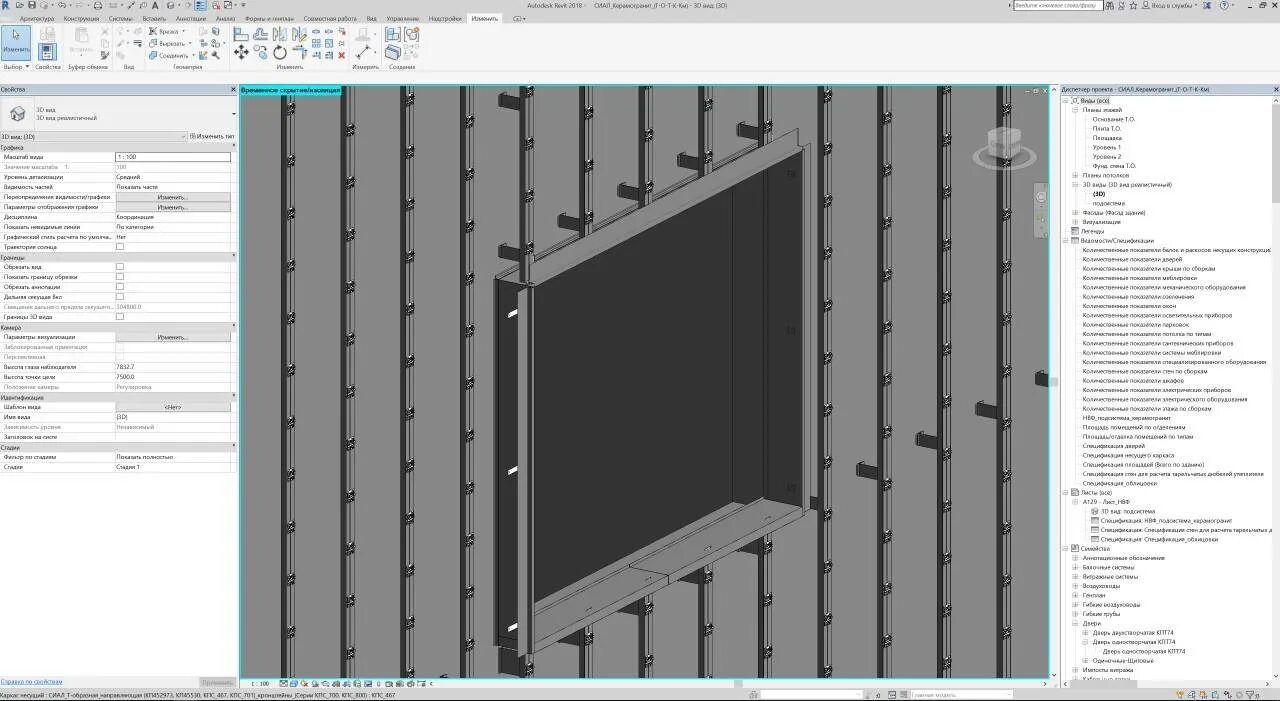This screenshot has width=1280, height=701.
Task: Select the Offset tool in Изменить panel
Action: (260, 34)
